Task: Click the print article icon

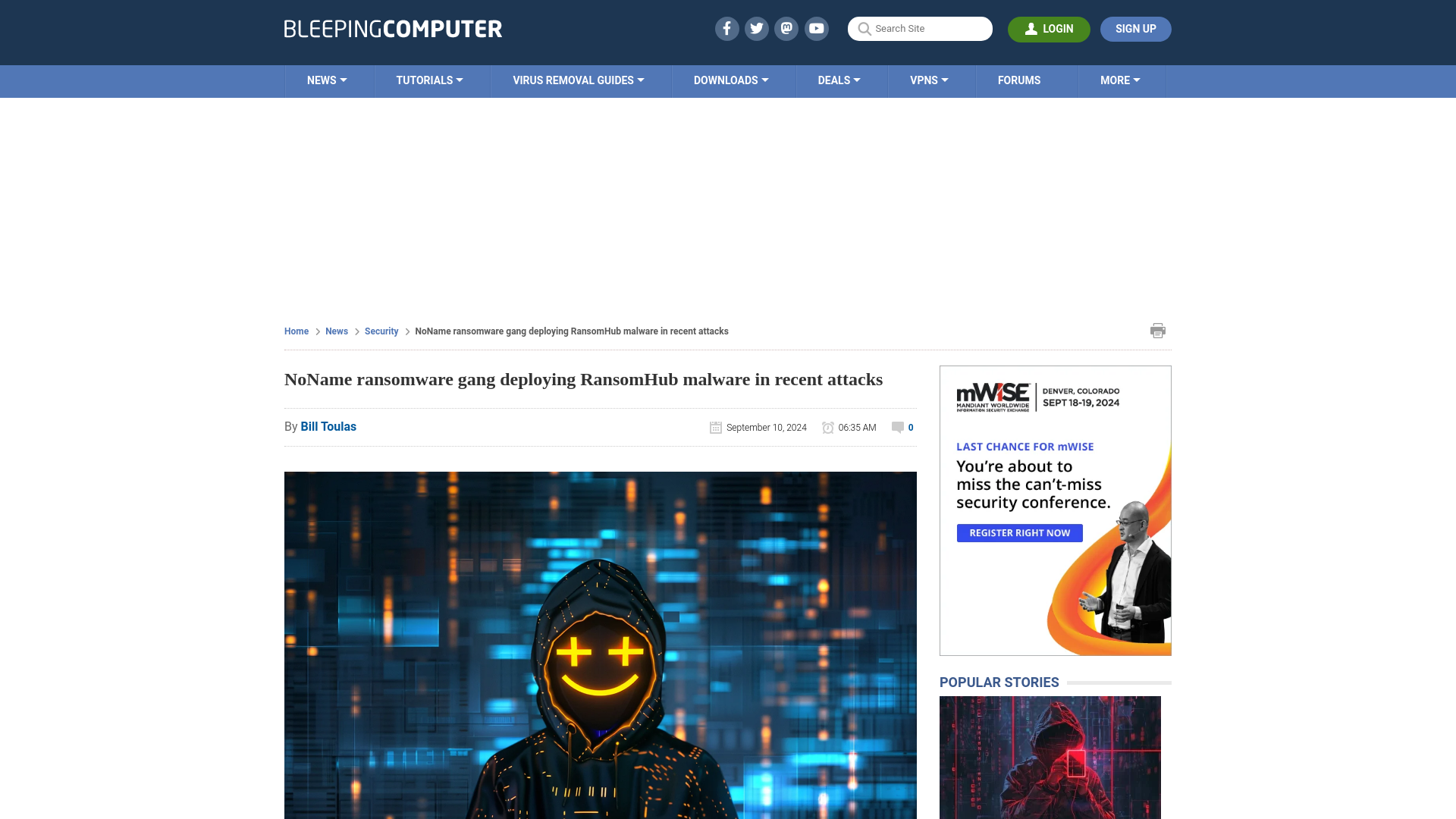Action: tap(1157, 330)
